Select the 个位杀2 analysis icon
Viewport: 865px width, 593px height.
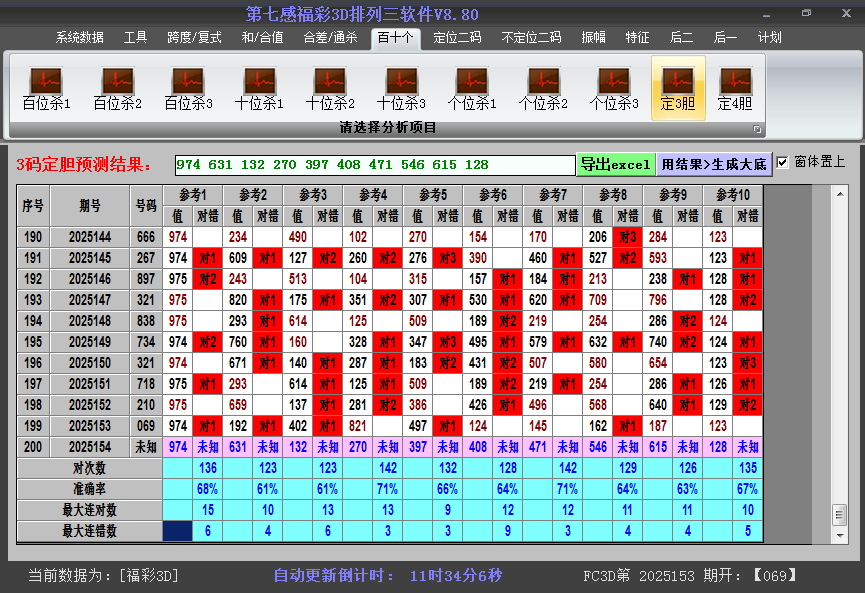click(543, 88)
